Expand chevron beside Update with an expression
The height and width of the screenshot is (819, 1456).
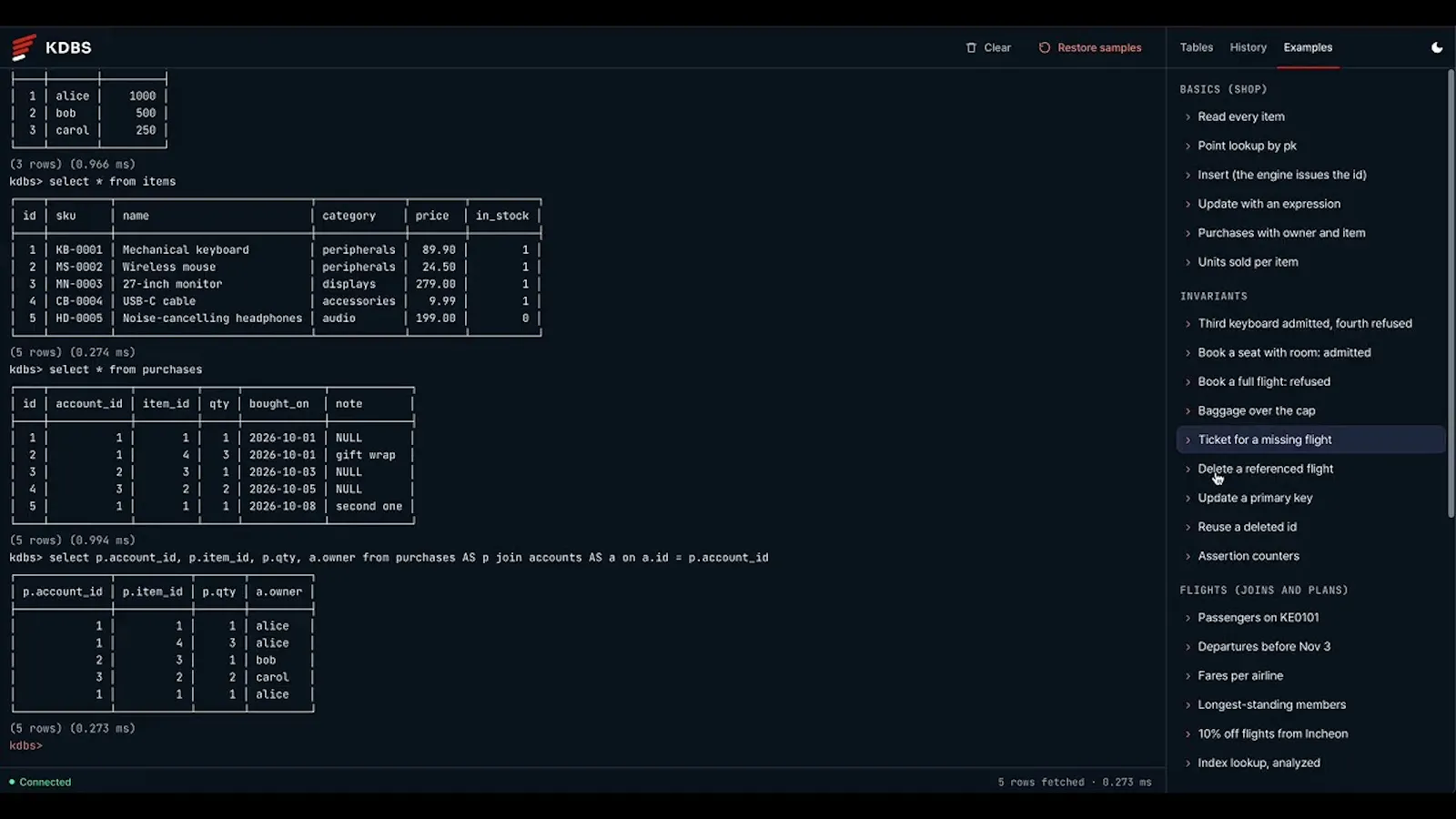pyautogui.click(x=1188, y=204)
